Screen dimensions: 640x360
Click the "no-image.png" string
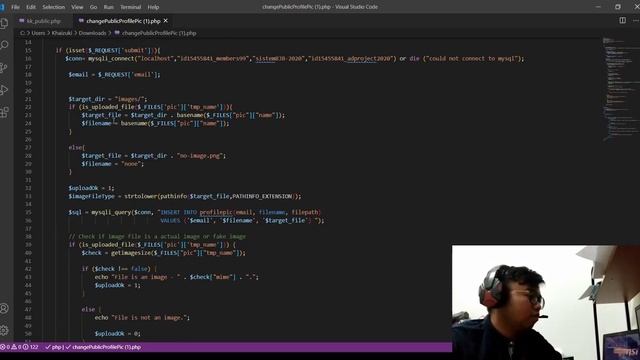click(x=200, y=156)
